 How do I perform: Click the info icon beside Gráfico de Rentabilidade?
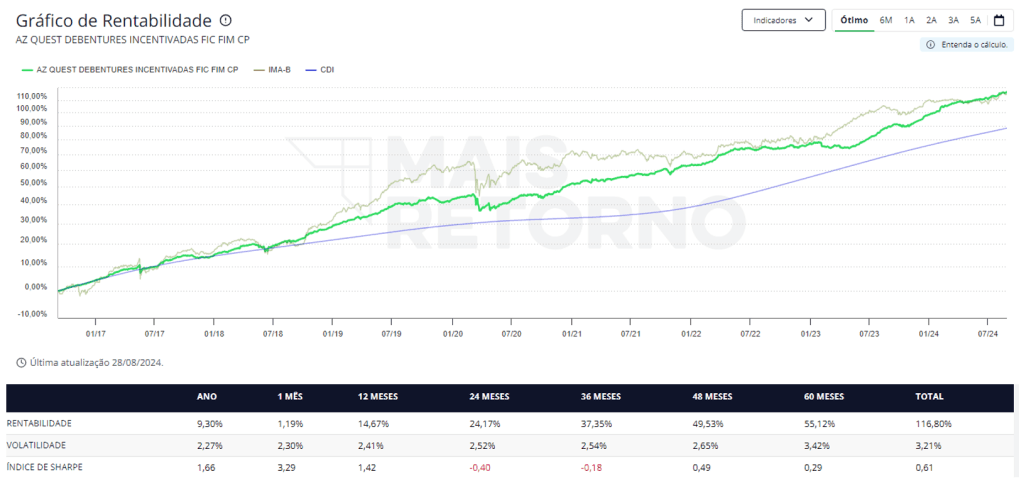(x=225, y=20)
